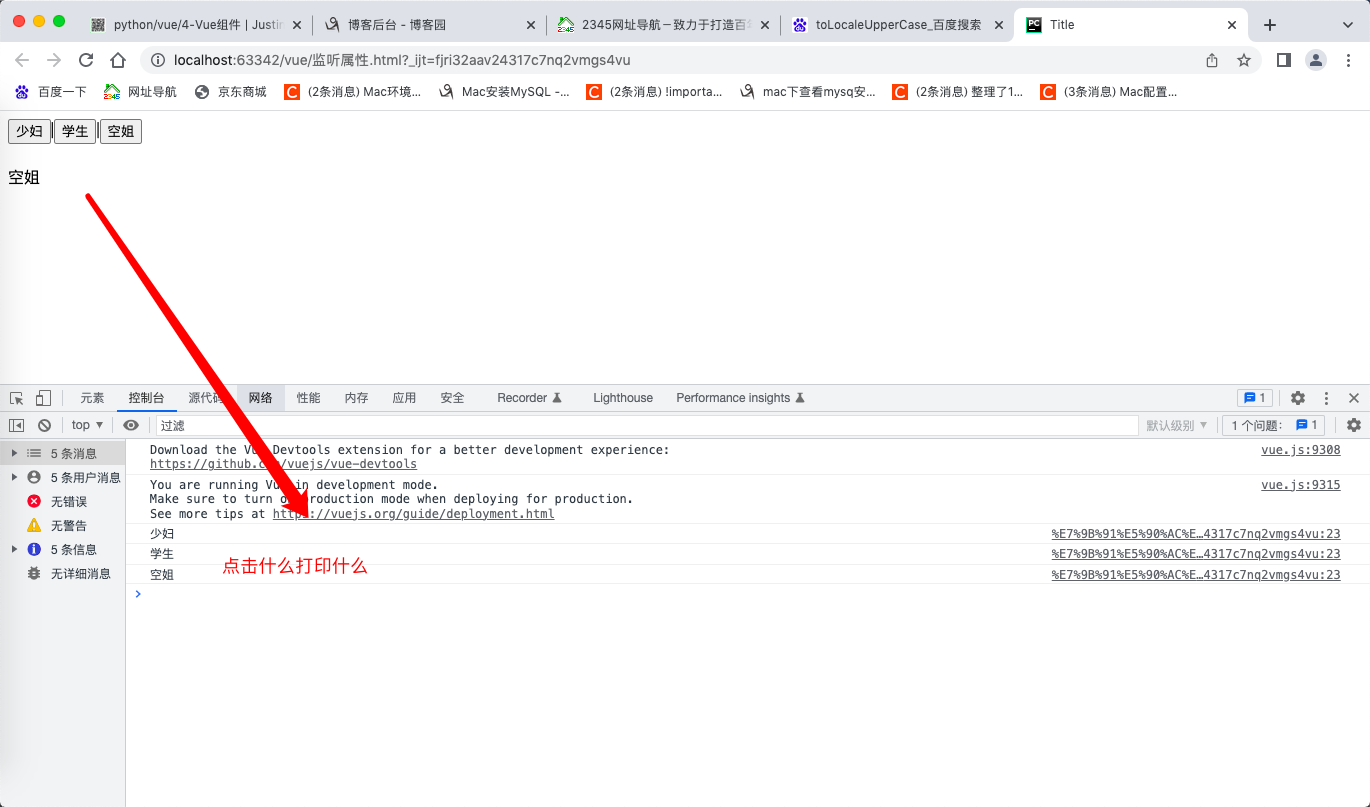Open the 网址导航 bookmark

pyautogui.click(x=141, y=92)
